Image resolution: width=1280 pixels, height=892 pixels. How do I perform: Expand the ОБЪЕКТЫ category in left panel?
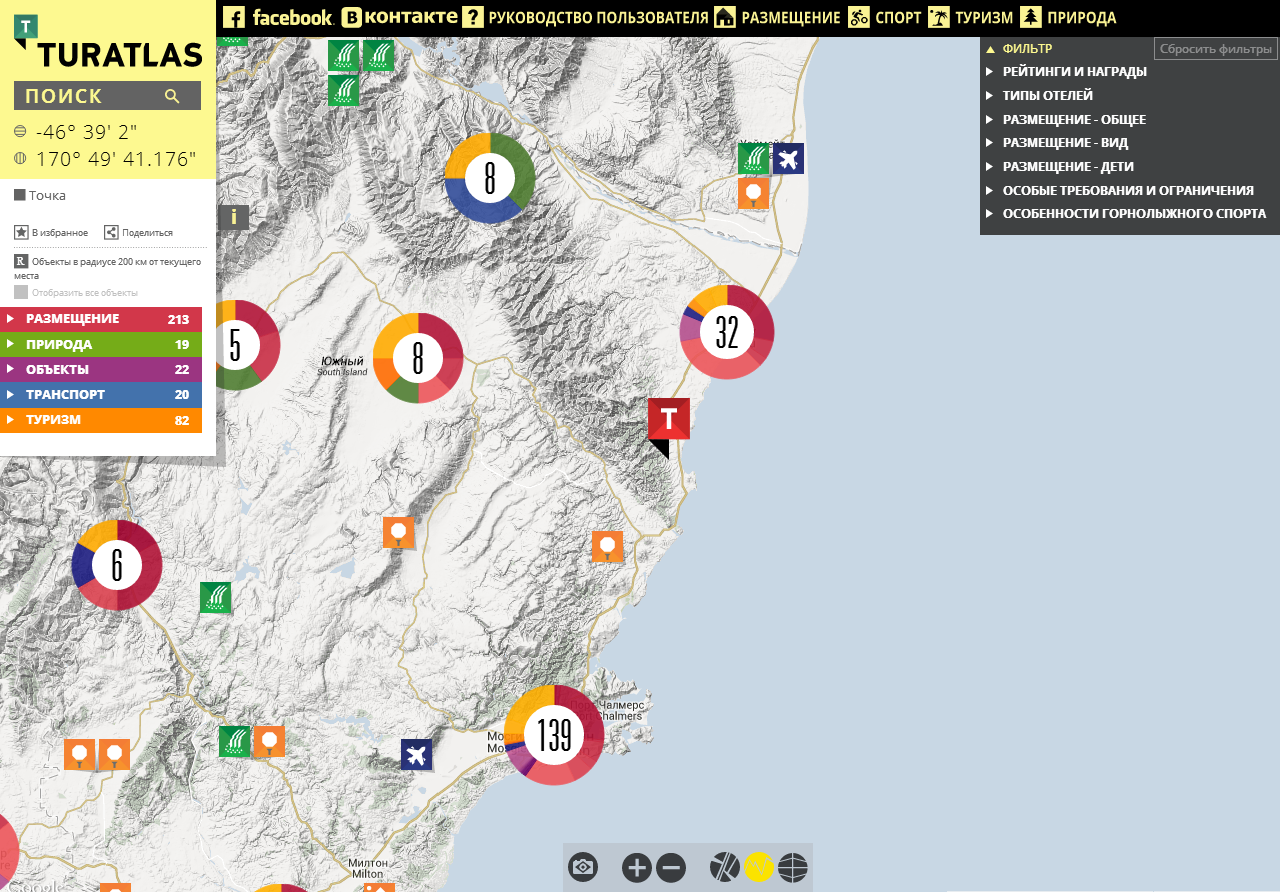click(x=101, y=370)
